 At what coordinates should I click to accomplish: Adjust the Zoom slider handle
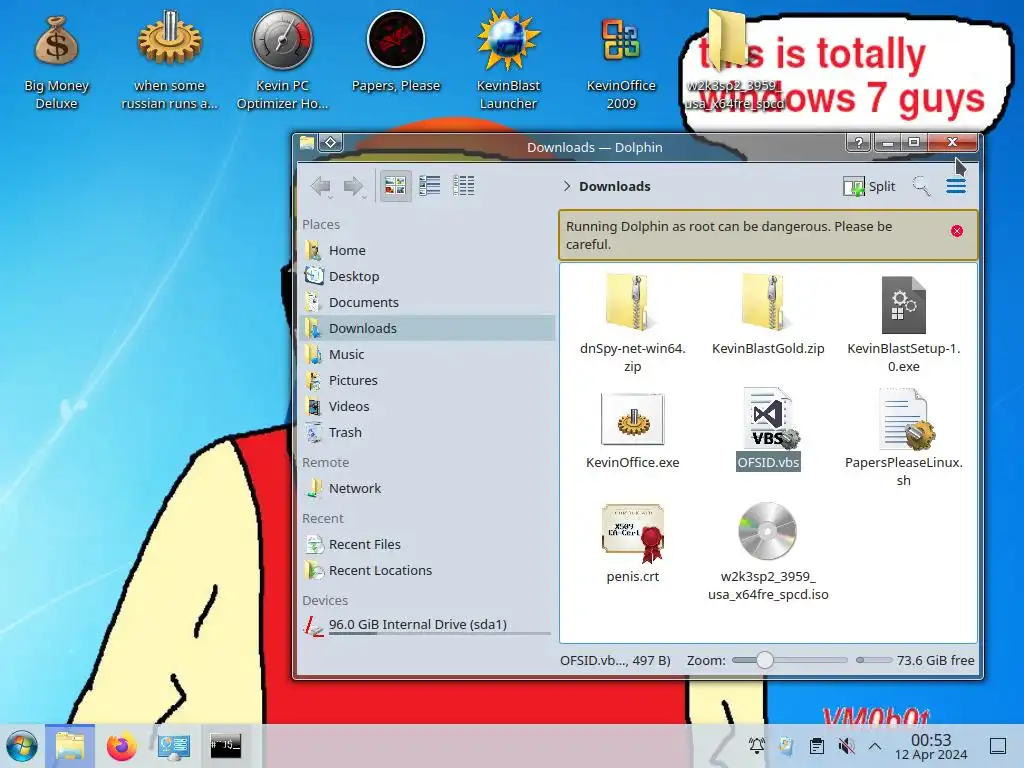(765, 660)
